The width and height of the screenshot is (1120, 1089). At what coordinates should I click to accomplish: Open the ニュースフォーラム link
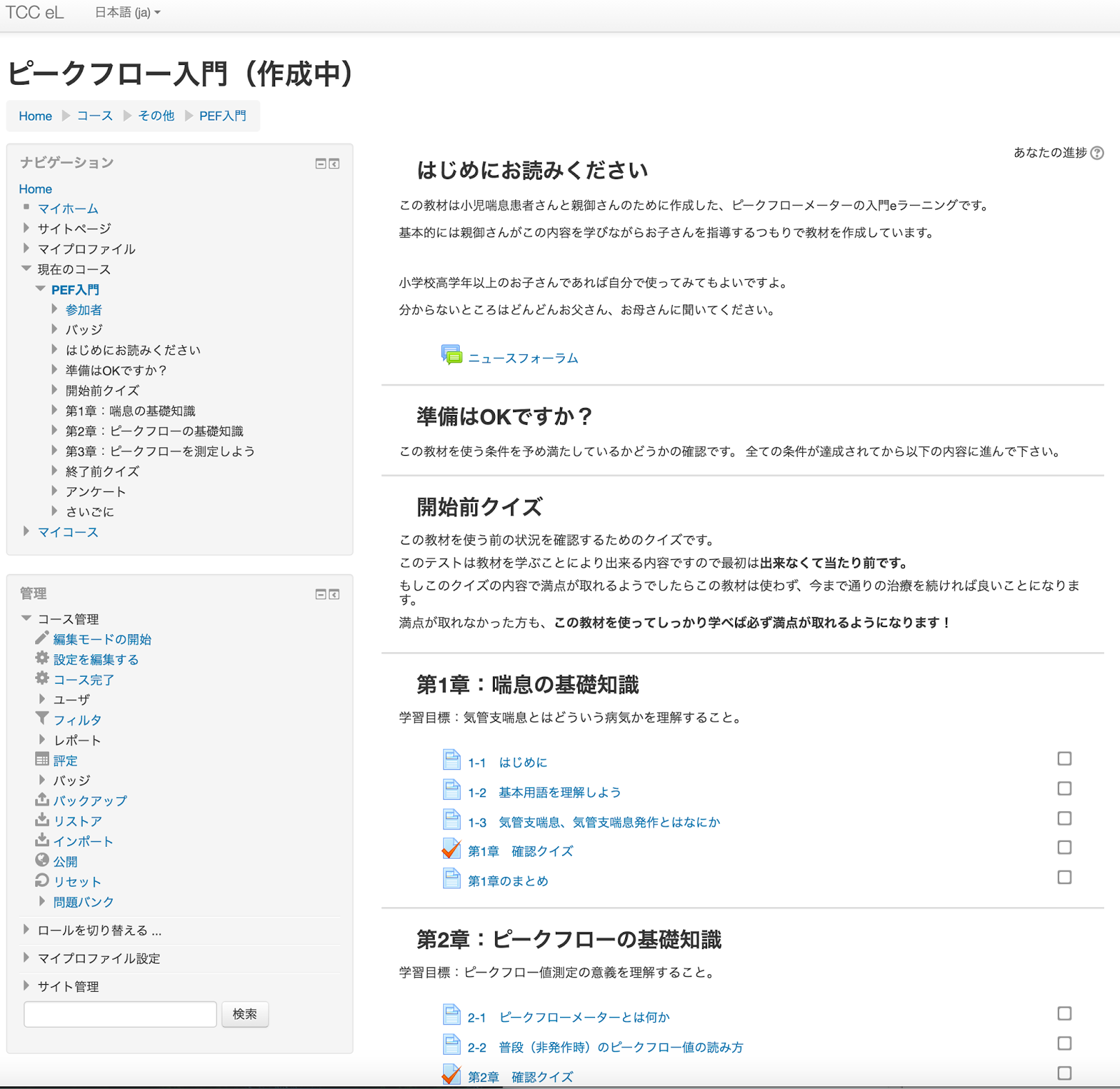pyautogui.click(x=523, y=358)
